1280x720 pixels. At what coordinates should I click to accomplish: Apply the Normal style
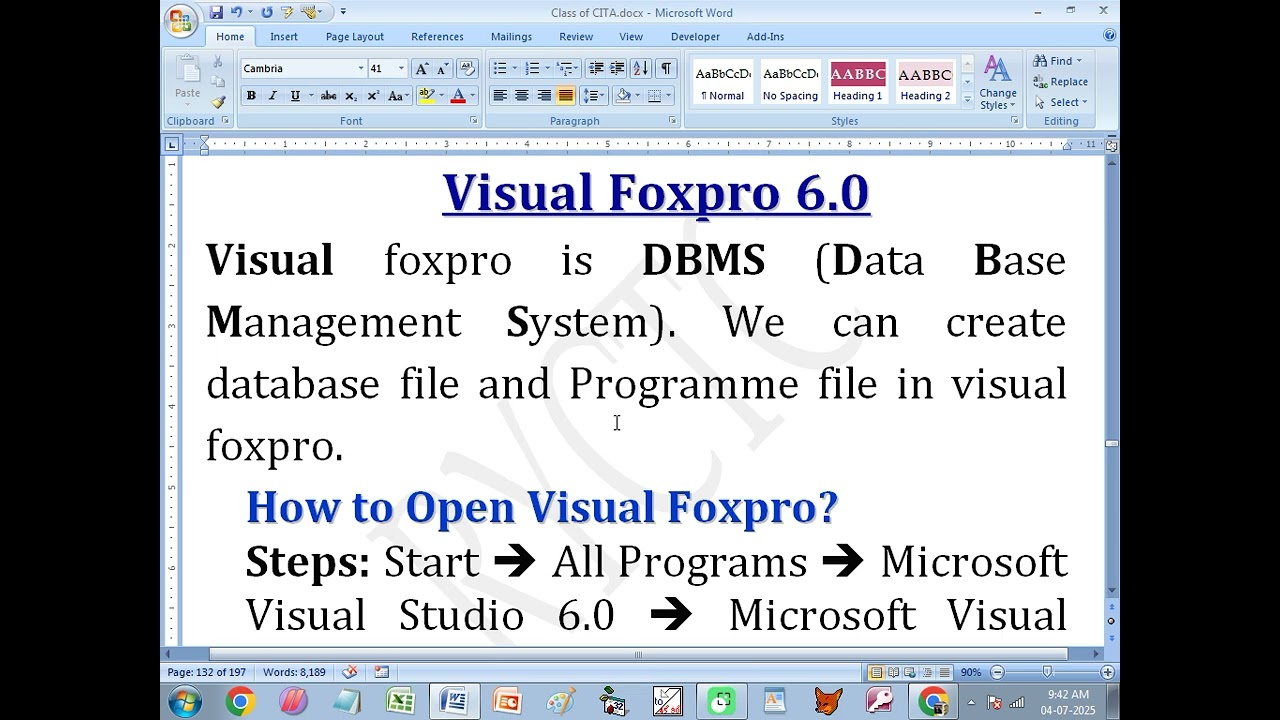coord(723,81)
